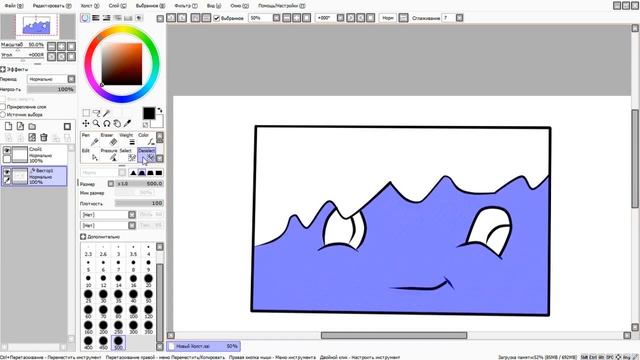The height and width of the screenshot is (360, 640).
Task: Choose the Pressure tool
Action: (x=109, y=155)
